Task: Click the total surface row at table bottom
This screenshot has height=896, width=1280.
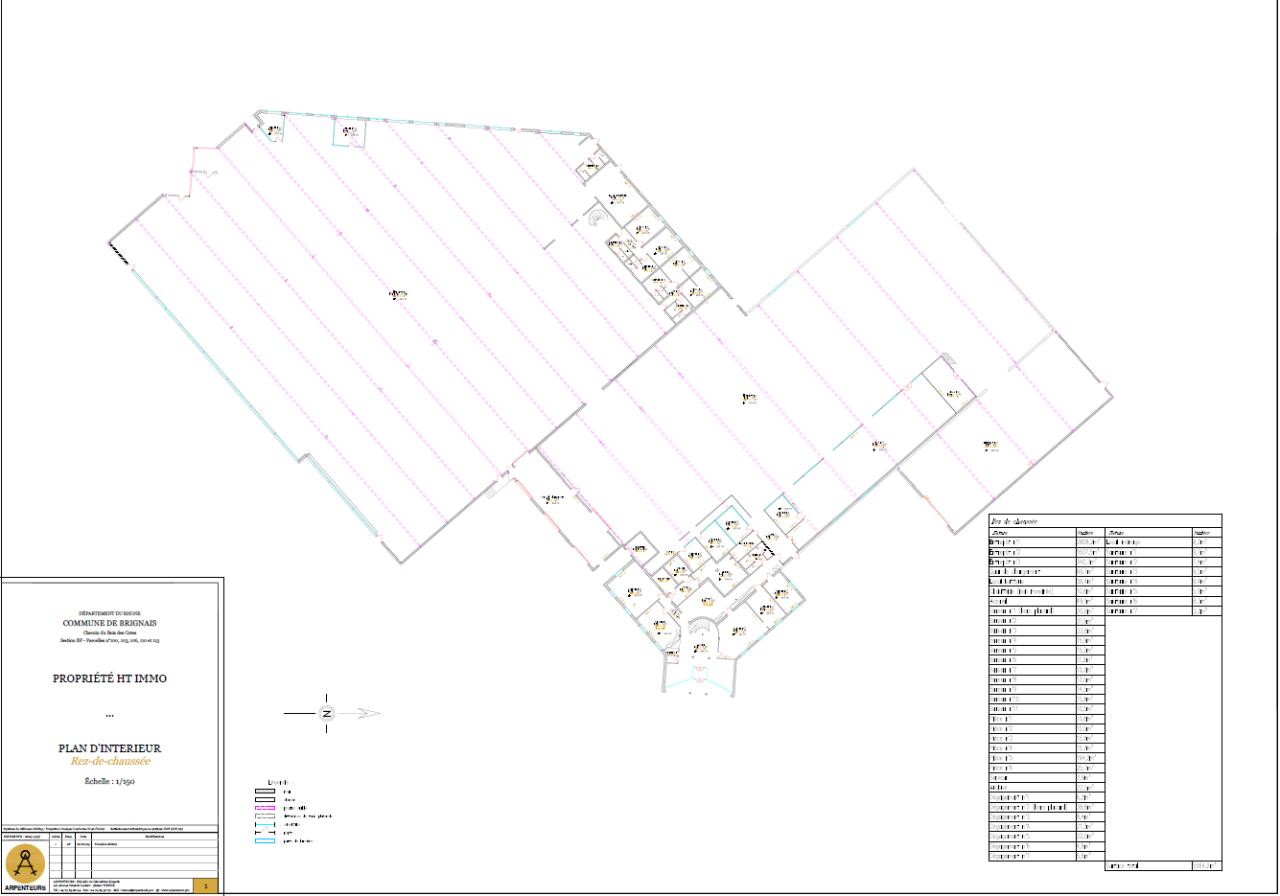Action: coord(1162,865)
